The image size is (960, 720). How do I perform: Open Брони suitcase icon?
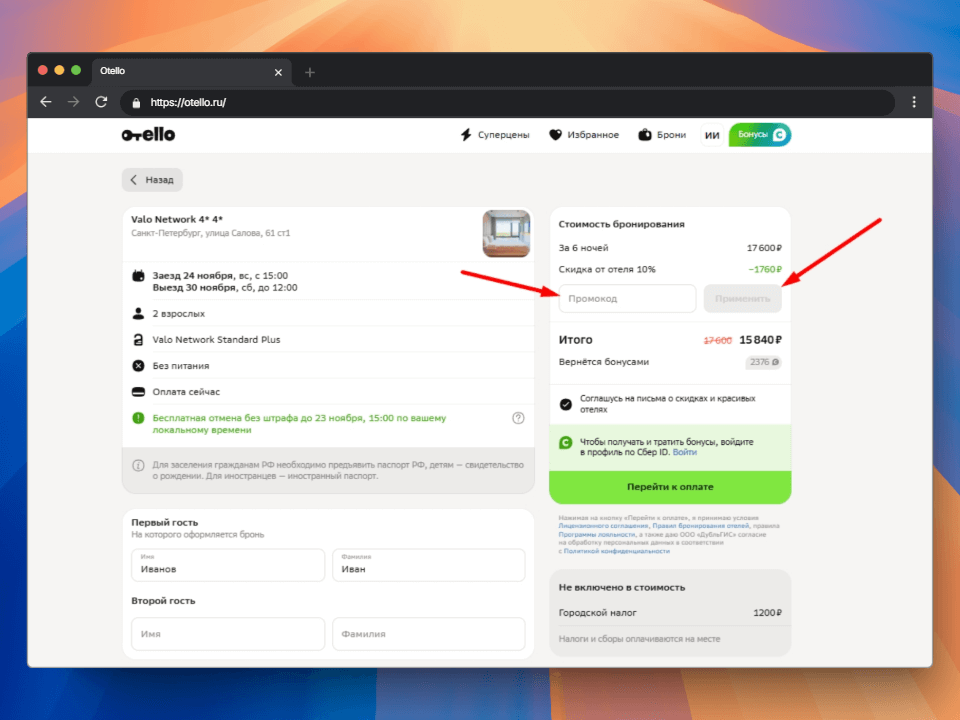point(645,135)
